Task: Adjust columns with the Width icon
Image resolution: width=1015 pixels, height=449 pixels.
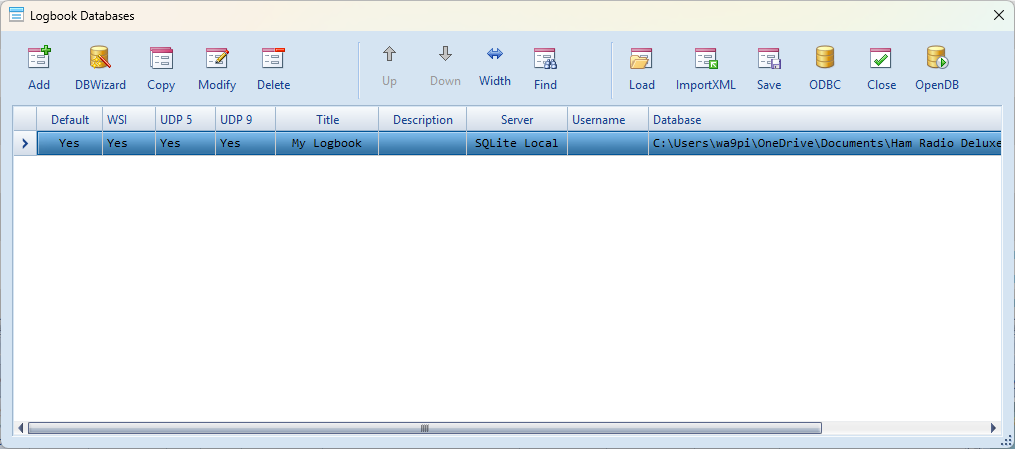Action: click(495, 54)
